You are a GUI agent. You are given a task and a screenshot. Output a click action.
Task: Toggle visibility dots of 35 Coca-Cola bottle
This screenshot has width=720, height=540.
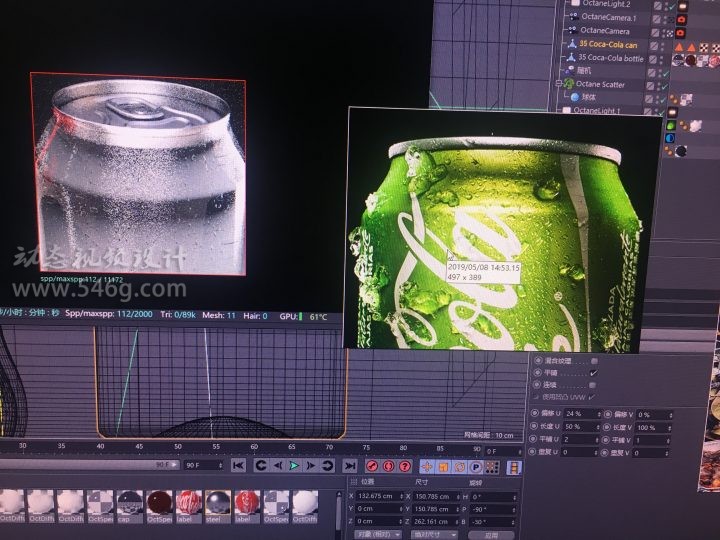click(x=662, y=60)
